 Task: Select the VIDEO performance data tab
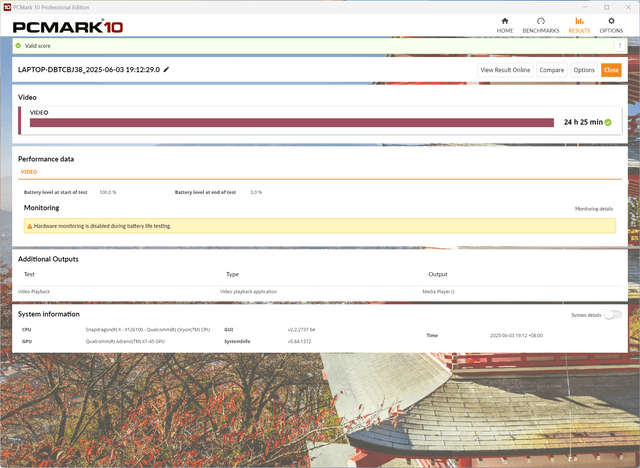tap(29, 172)
